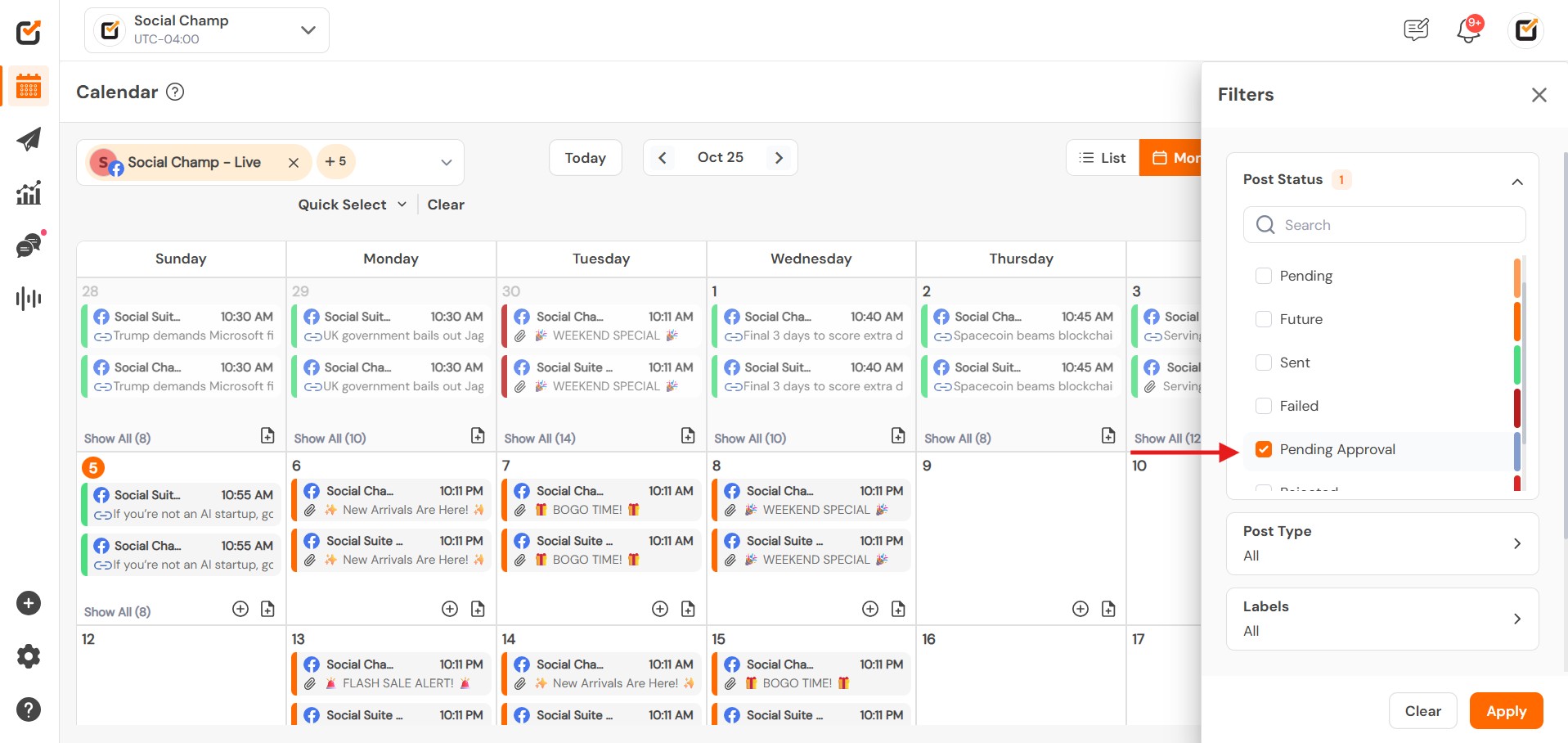Open the Quick Select dropdown
Viewport: 1568px width, 743px height.
tap(352, 205)
